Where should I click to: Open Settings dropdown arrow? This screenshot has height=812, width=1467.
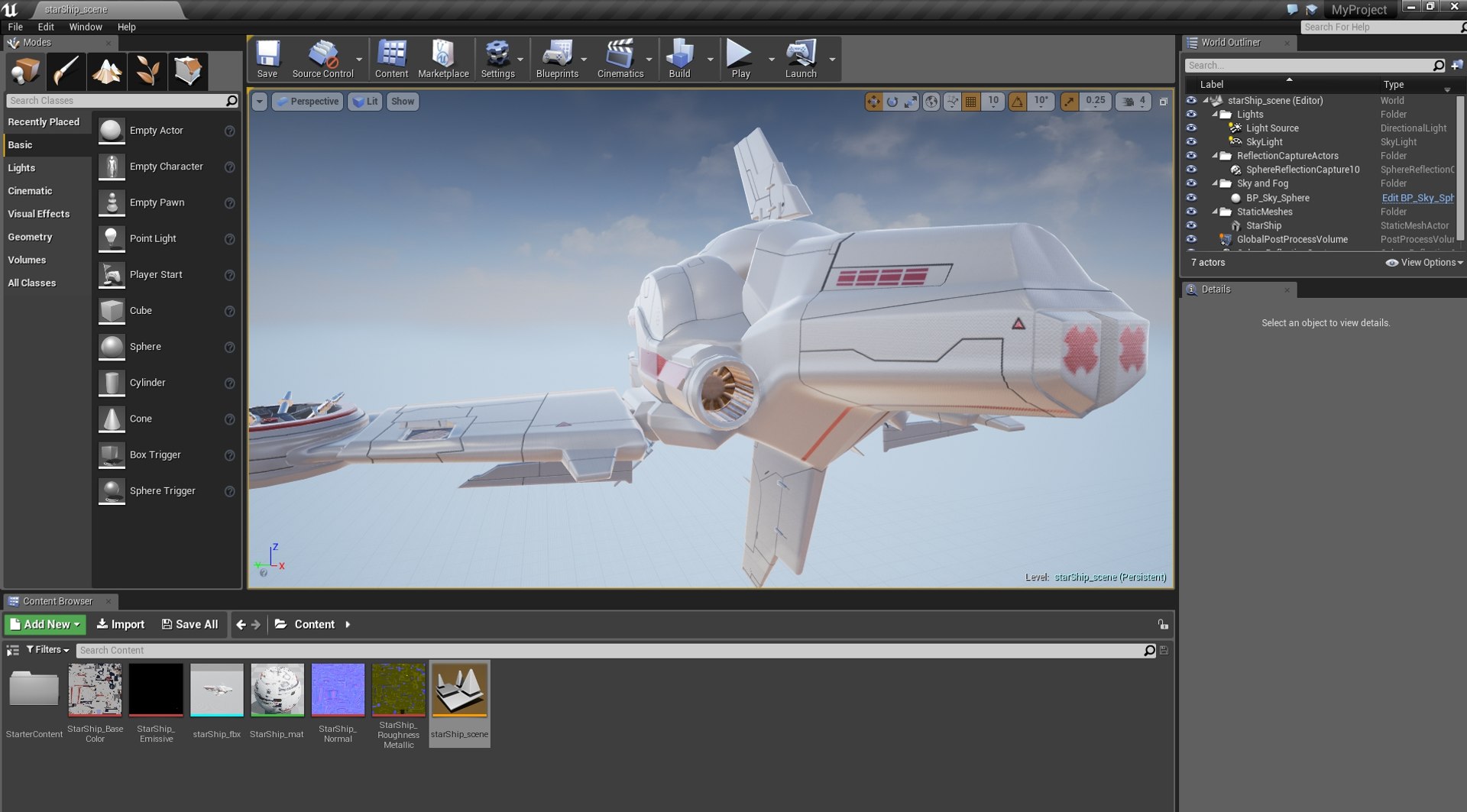(520, 60)
